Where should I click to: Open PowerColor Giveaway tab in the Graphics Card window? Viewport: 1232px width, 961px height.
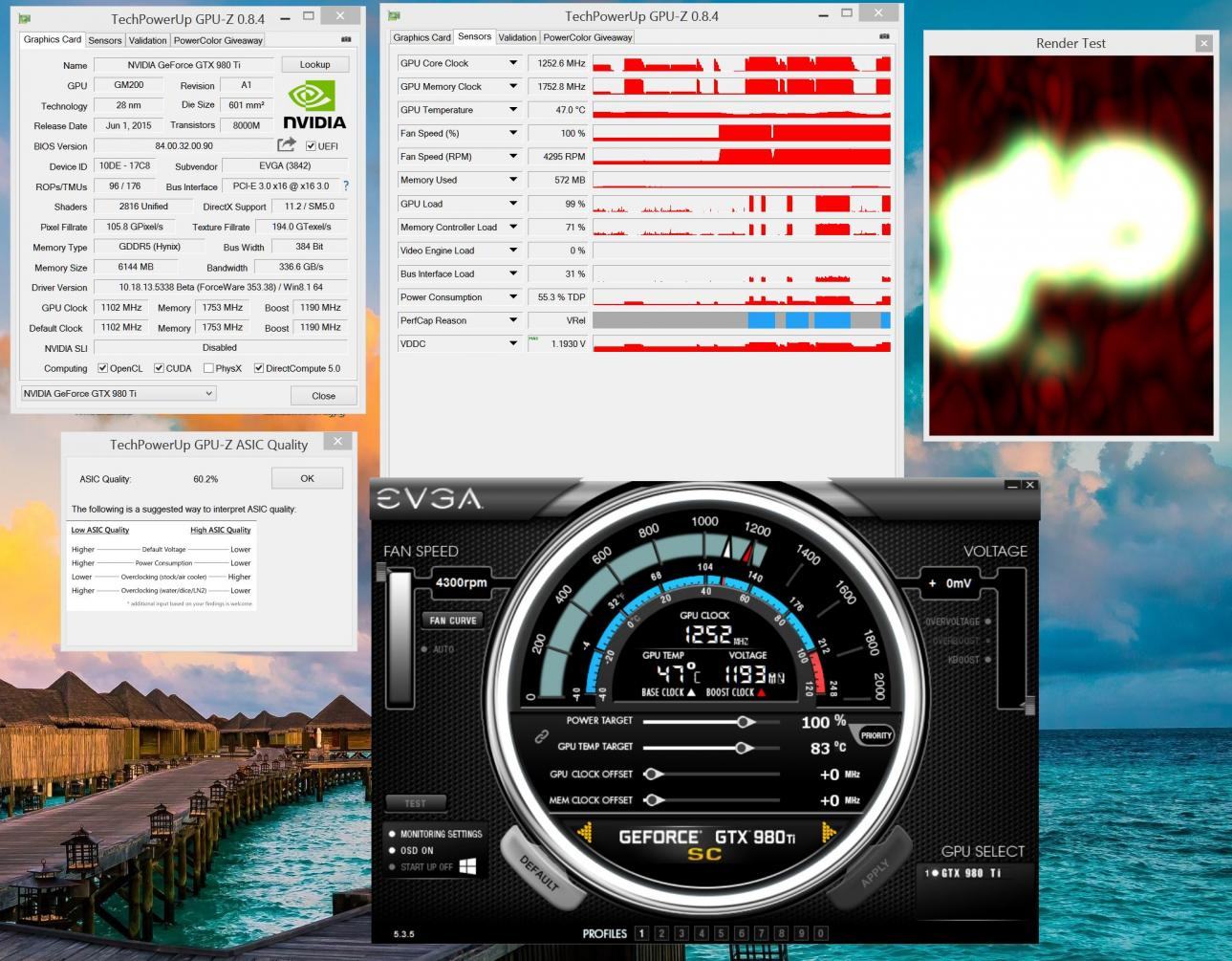click(x=218, y=40)
